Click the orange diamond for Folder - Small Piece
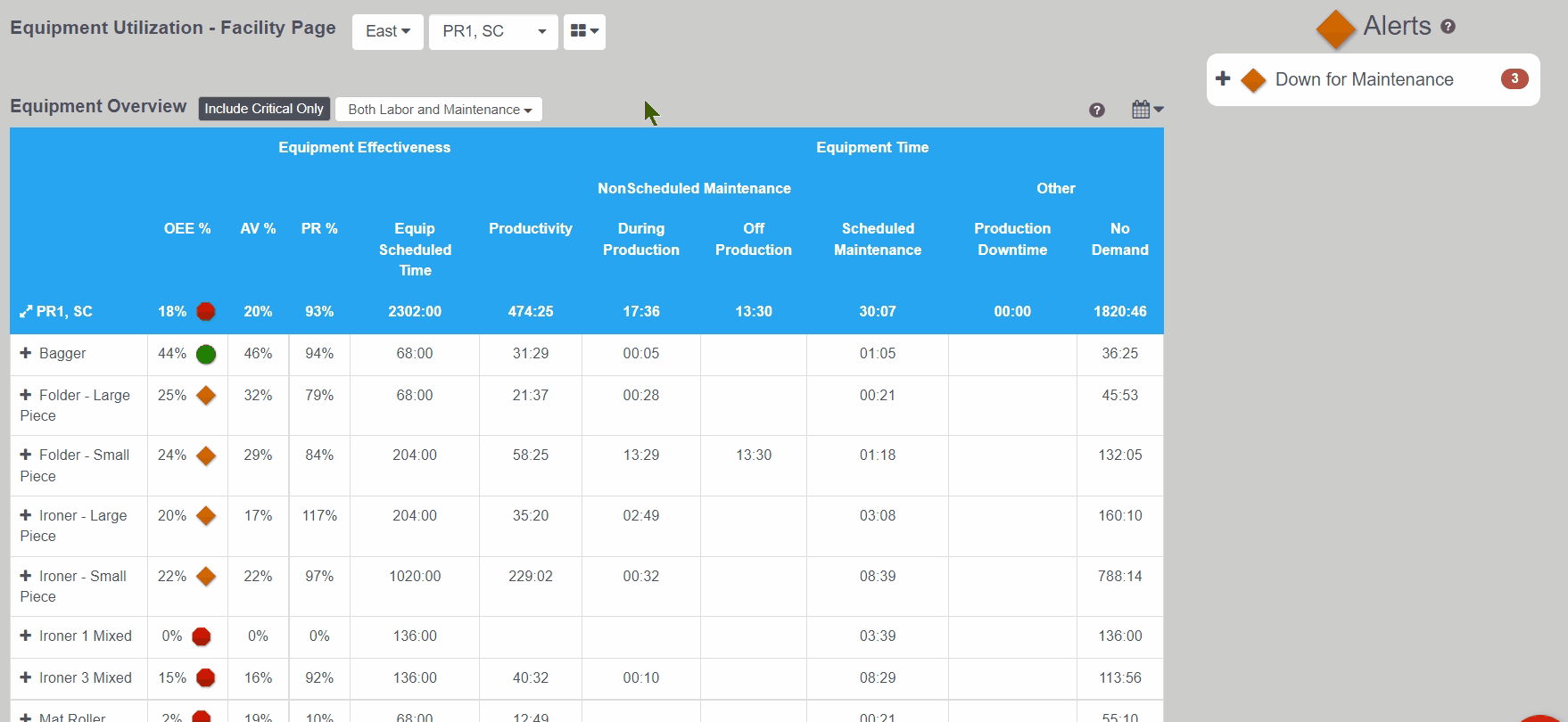Image resolution: width=1568 pixels, height=722 pixels. [206, 455]
